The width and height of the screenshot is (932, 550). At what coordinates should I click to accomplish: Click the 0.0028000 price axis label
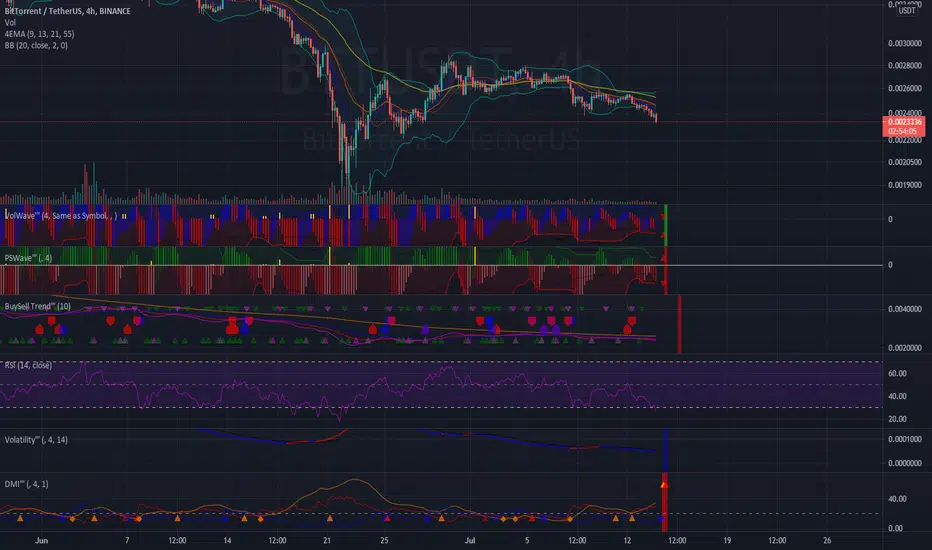tap(905, 65)
